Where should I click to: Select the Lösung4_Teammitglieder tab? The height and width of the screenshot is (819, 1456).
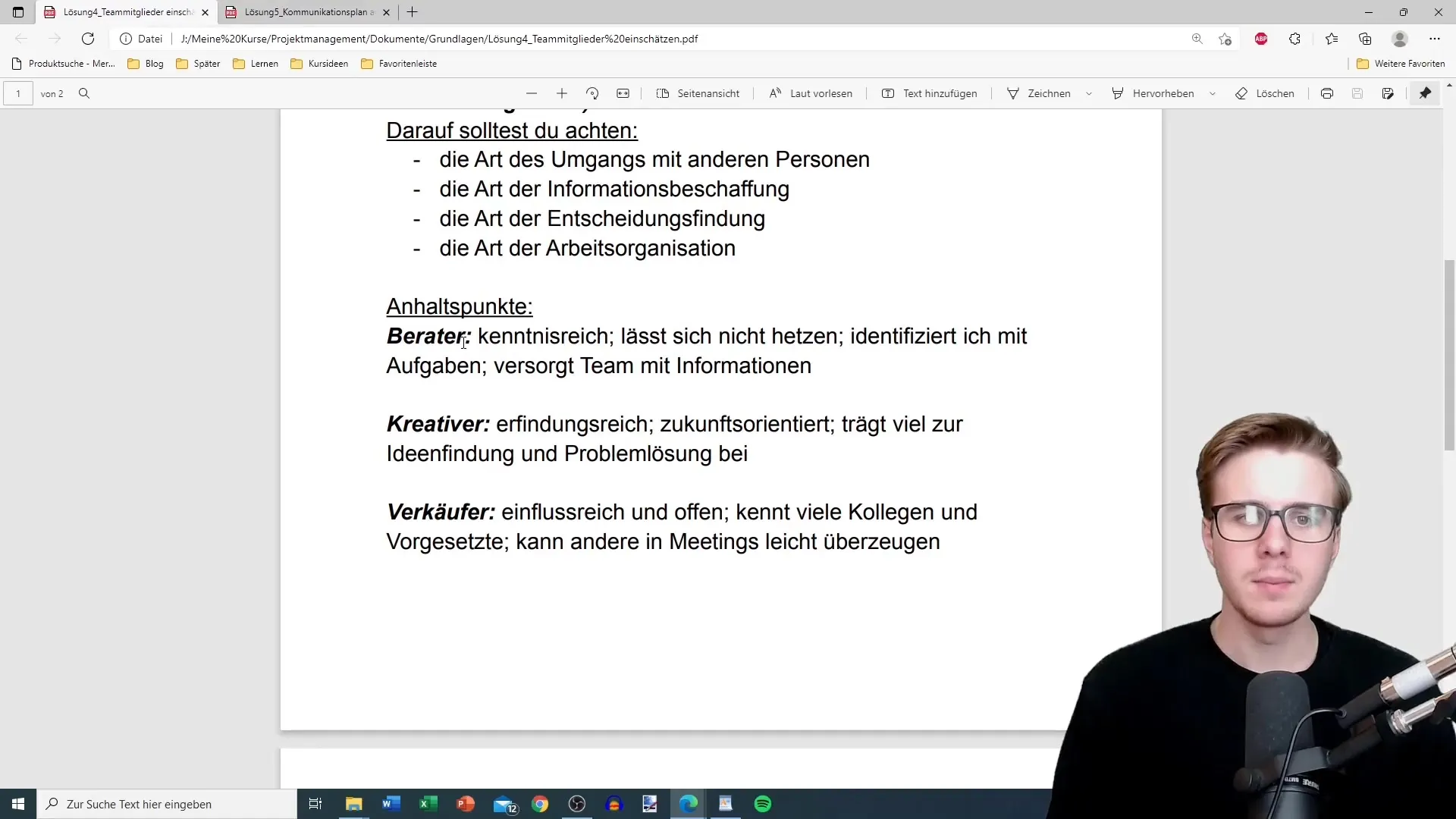click(126, 12)
